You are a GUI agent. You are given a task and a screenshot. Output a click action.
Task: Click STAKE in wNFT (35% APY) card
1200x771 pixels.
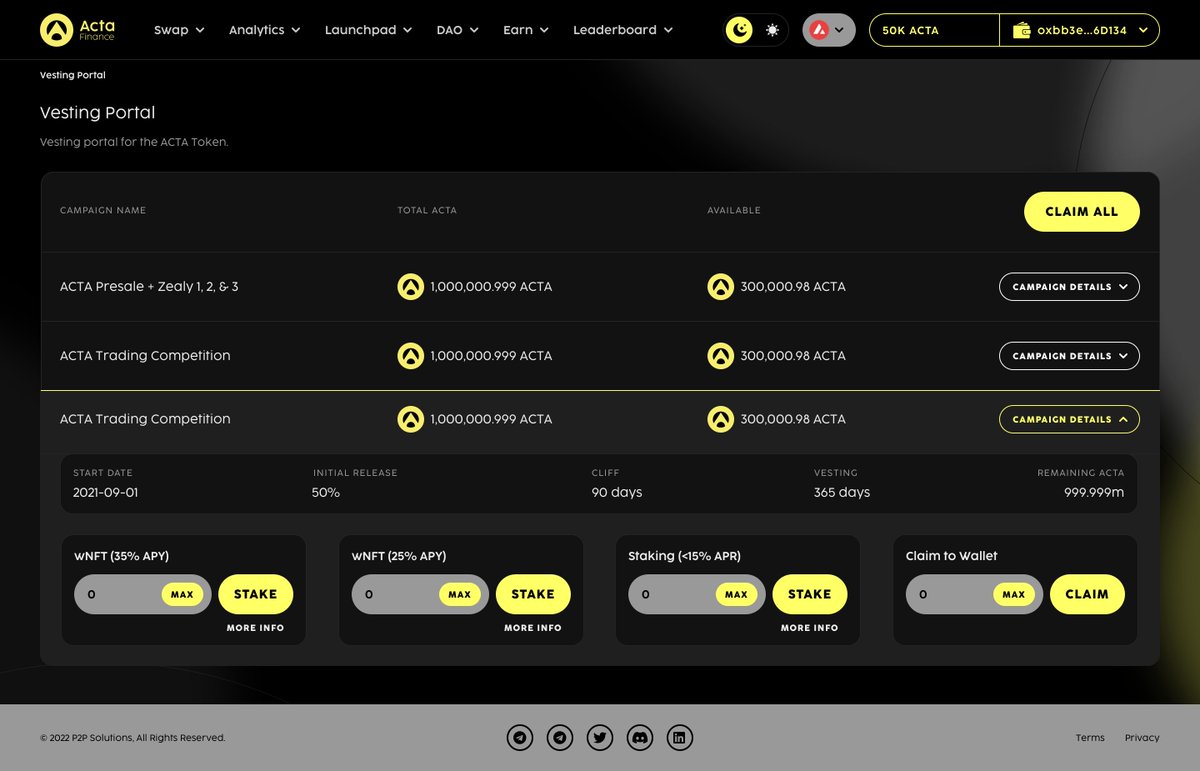tap(255, 594)
